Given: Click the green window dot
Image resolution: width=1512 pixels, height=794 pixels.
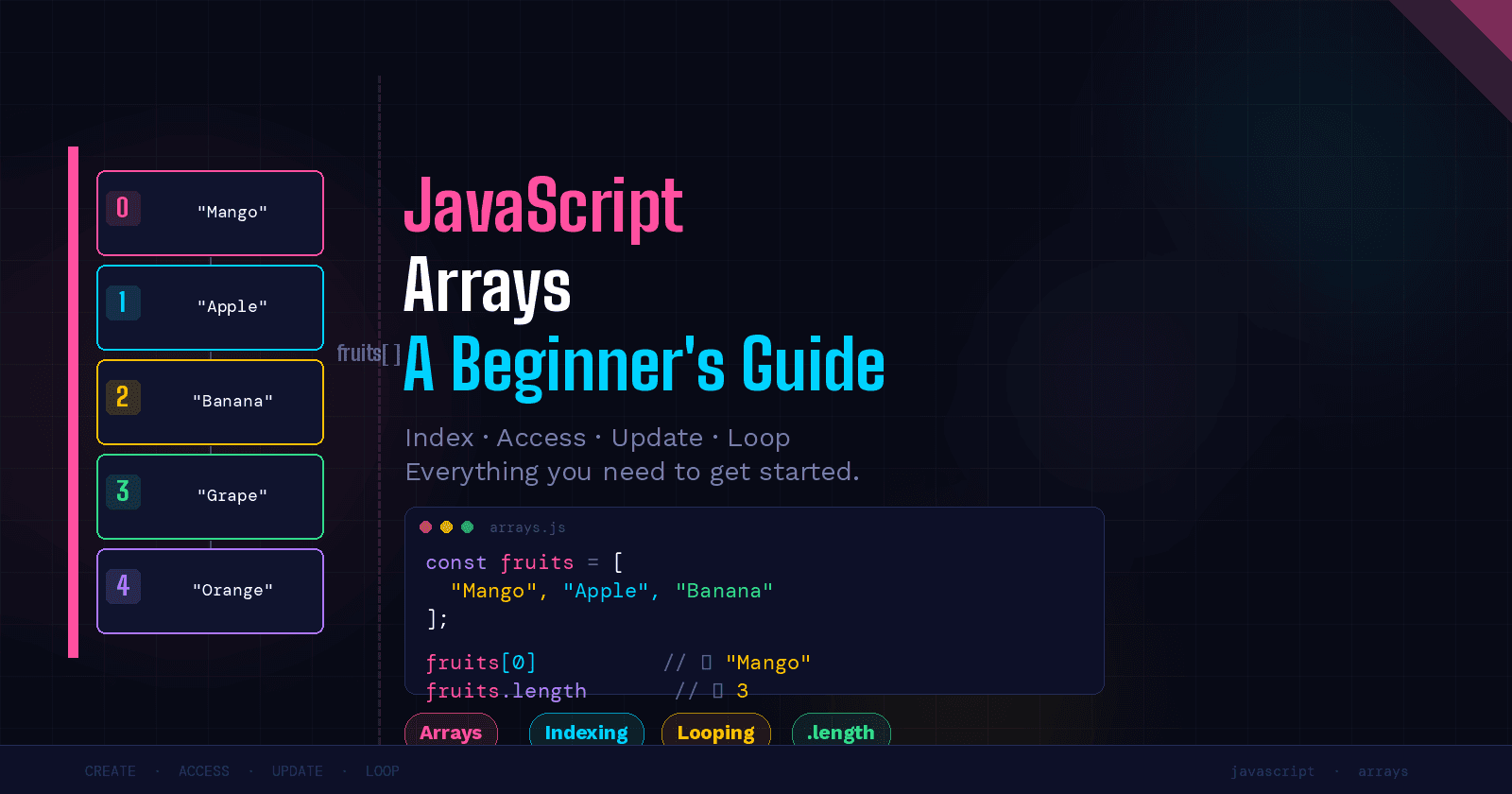Looking at the screenshot, I should pyautogui.click(x=467, y=527).
